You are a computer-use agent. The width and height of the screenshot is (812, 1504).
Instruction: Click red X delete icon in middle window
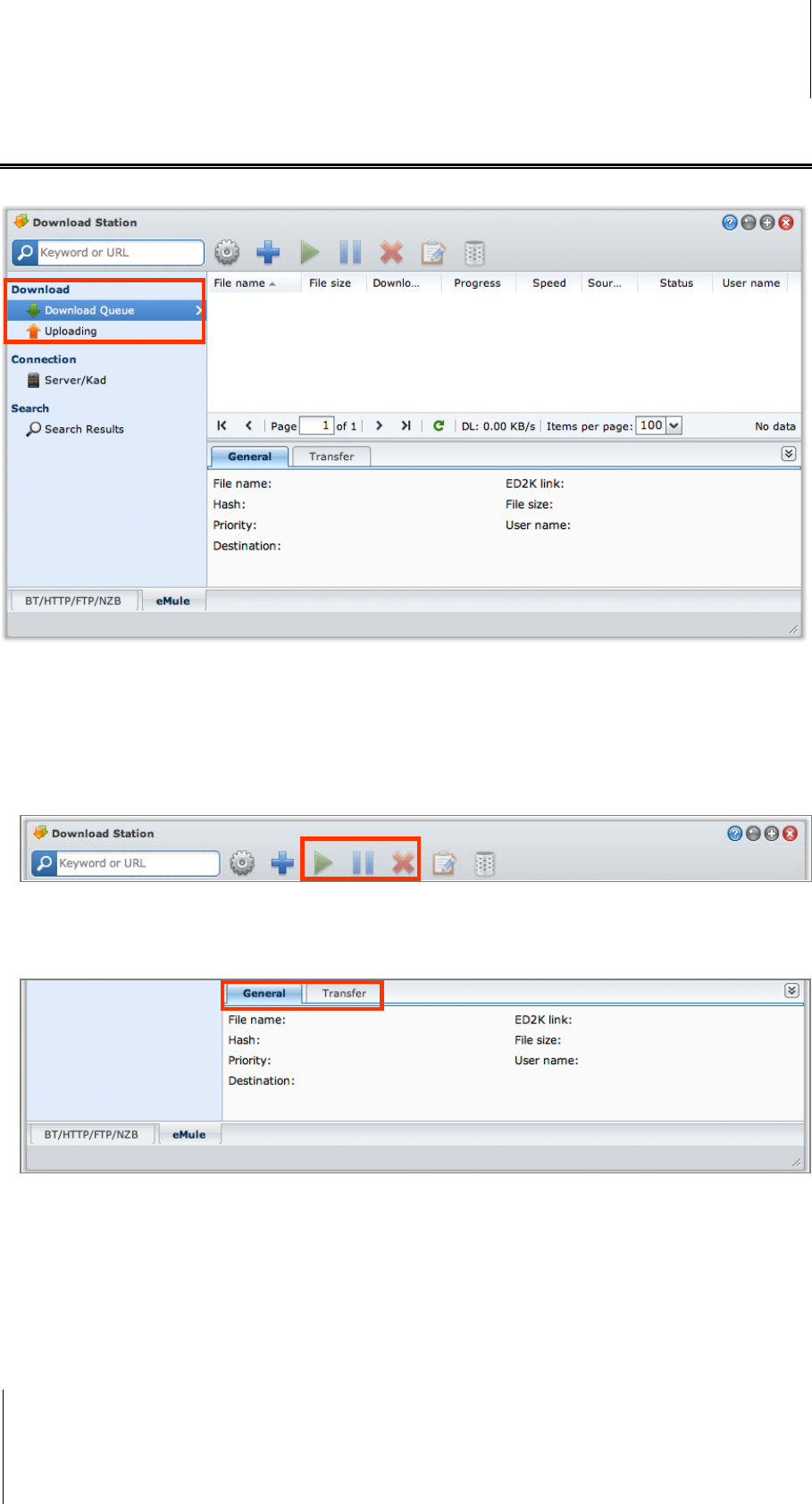pos(404,863)
